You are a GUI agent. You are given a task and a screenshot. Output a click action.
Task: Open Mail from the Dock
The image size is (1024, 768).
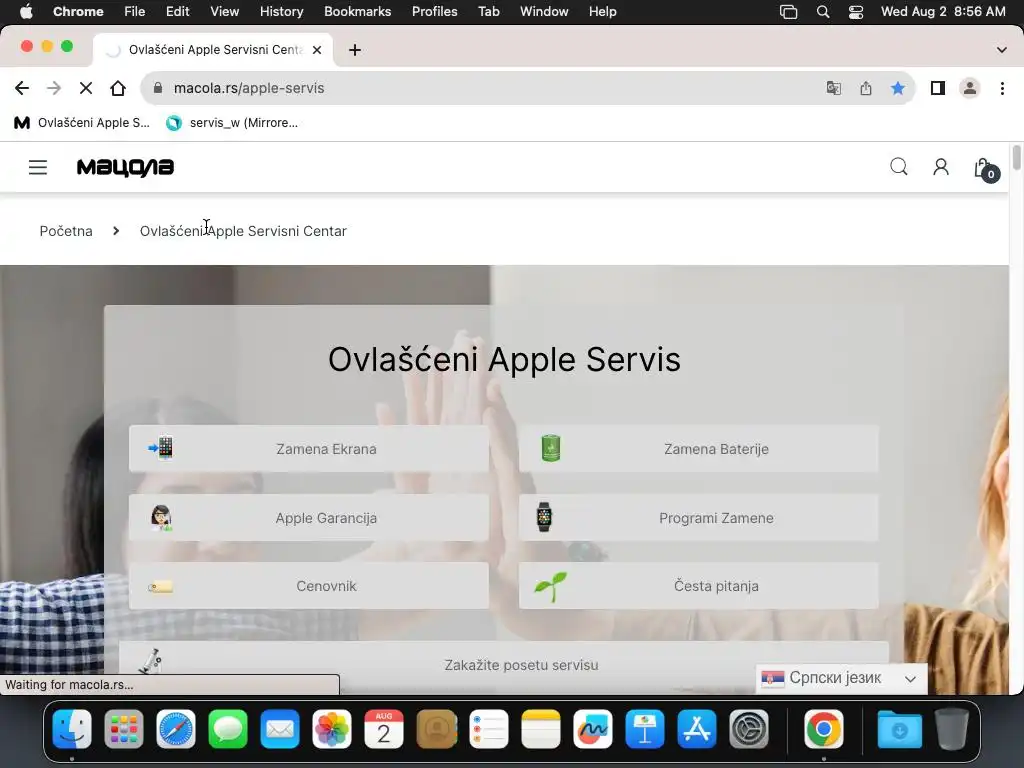pos(280,729)
